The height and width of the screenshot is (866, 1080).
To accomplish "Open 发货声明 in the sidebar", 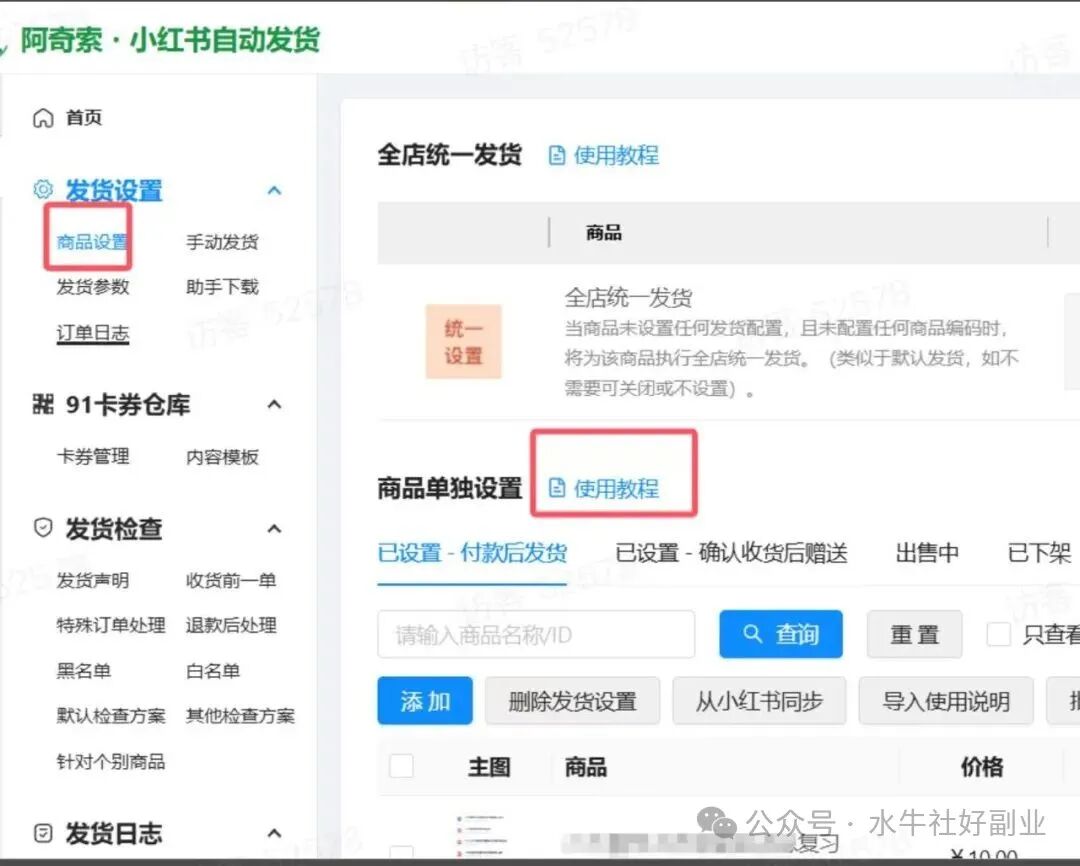I will 93,580.
